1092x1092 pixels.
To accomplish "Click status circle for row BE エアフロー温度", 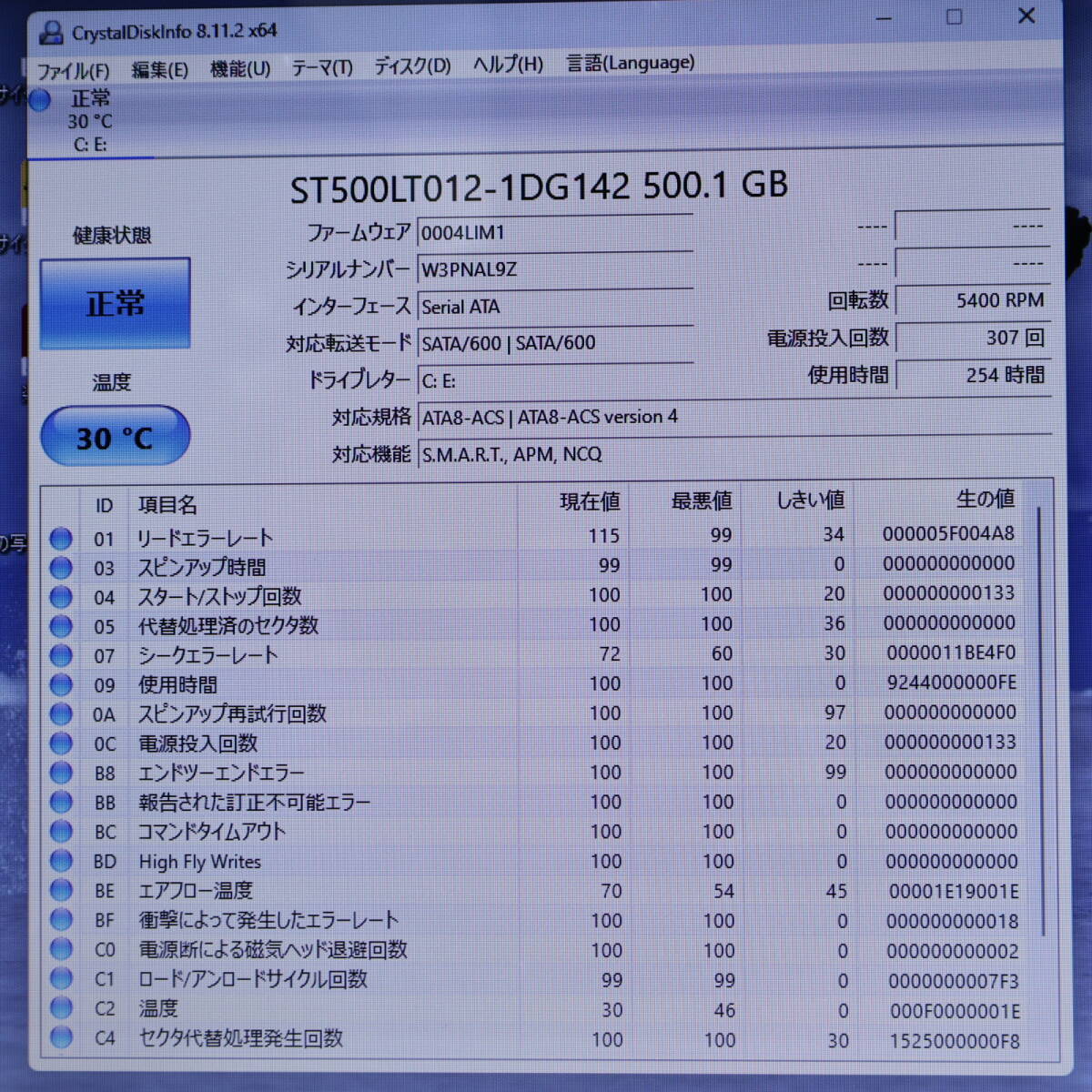I will pos(61,890).
